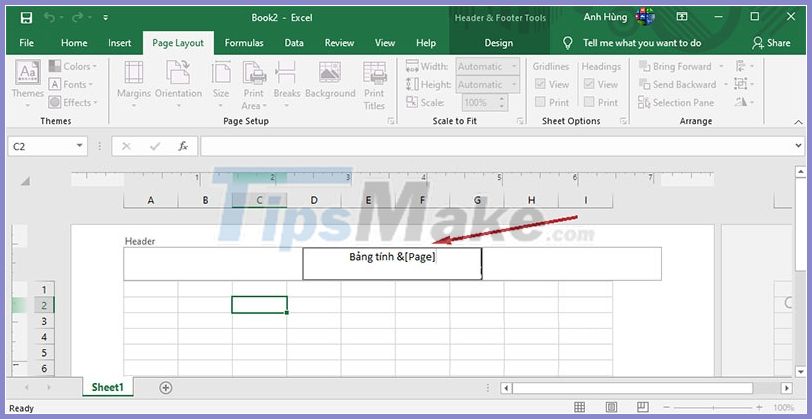Open the Print Area menu

point(254,84)
